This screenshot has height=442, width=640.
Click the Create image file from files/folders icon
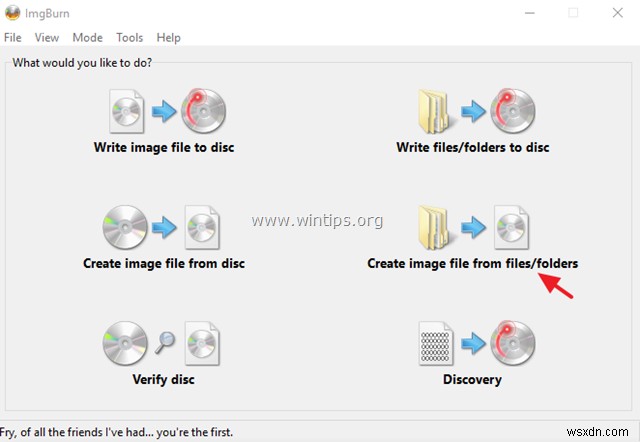473,227
